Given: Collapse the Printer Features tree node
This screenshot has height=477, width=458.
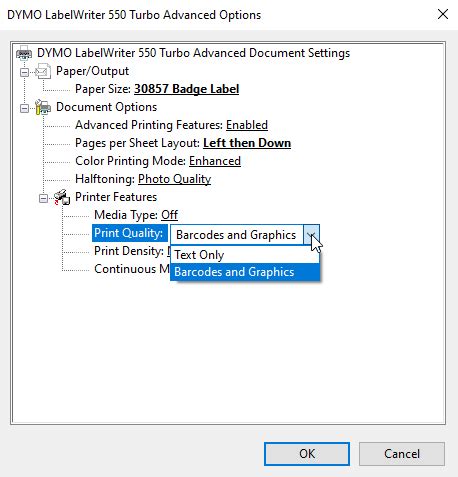Looking at the screenshot, I should (x=43, y=198).
